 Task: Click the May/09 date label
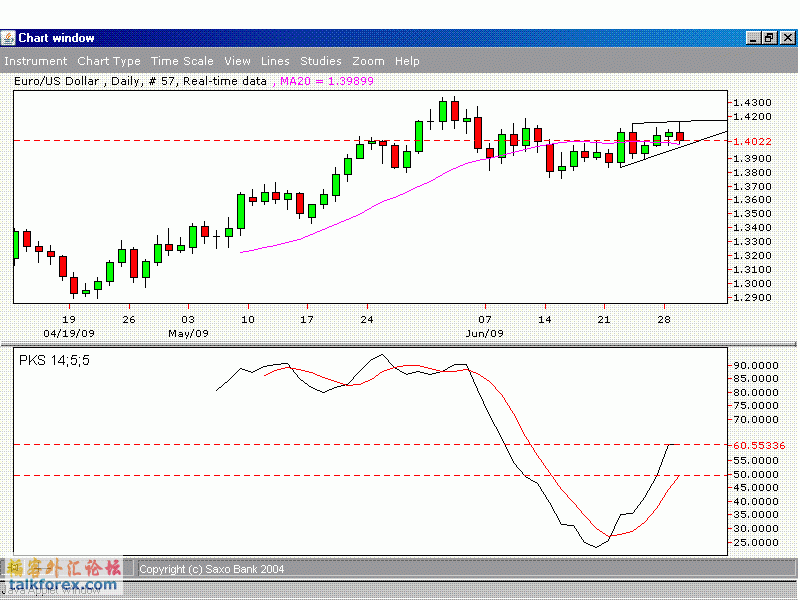click(x=188, y=334)
